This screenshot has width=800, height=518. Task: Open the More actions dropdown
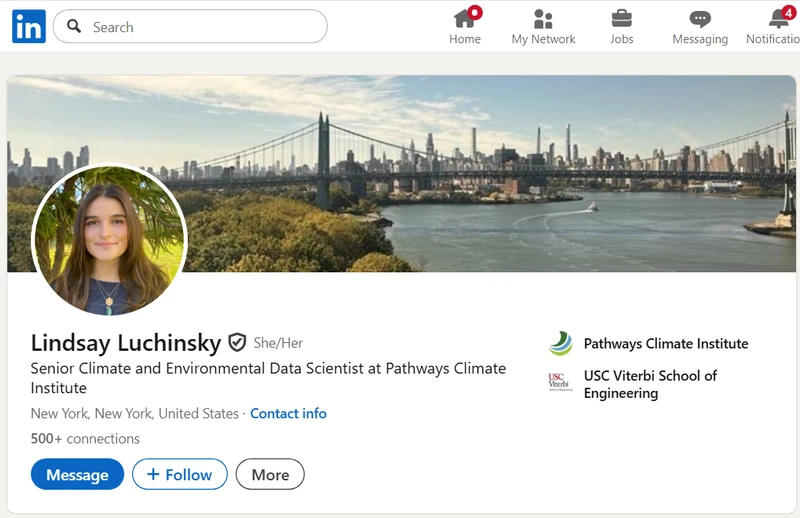(x=270, y=474)
